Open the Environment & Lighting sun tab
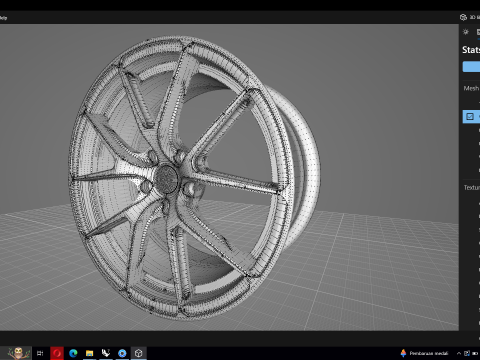Image resolution: width=480 pixels, height=360 pixels. [466, 32]
